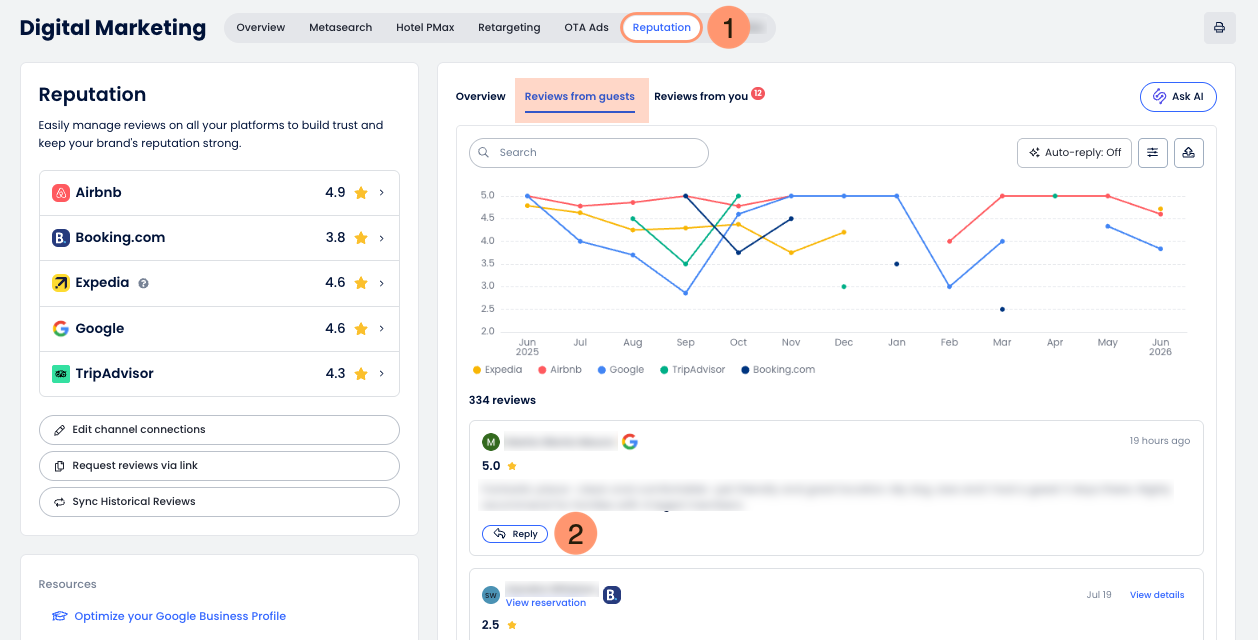
Task: Toggle the red Airbnb legend color dot
Action: pyautogui.click(x=543, y=369)
